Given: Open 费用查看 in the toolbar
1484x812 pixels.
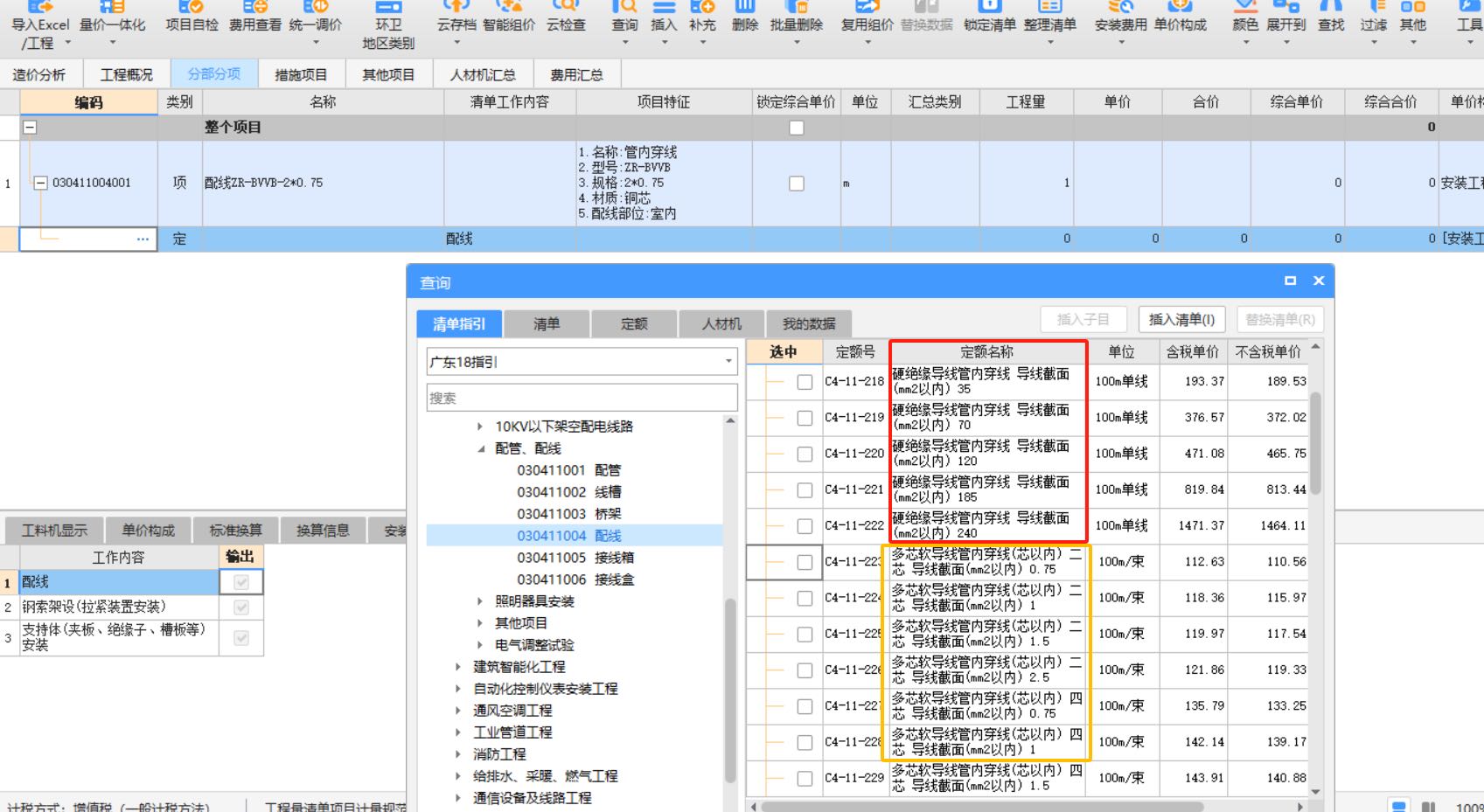Looking at the screenshot, I should pyautogui.click(x=254, y=17).
